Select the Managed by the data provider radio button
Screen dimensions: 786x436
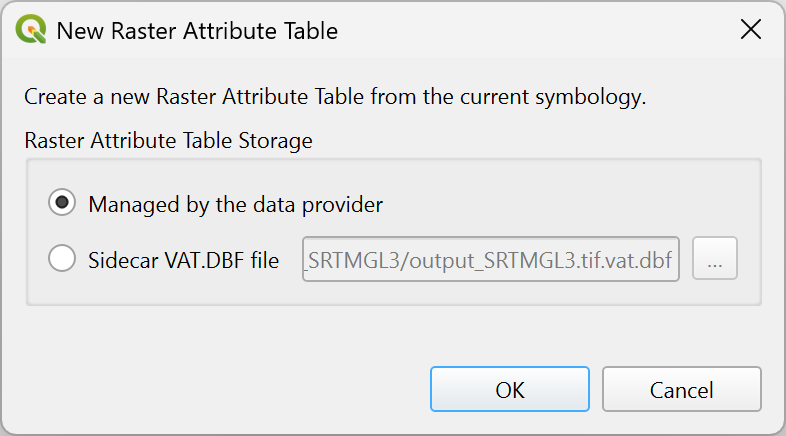[x=62, y=204]
